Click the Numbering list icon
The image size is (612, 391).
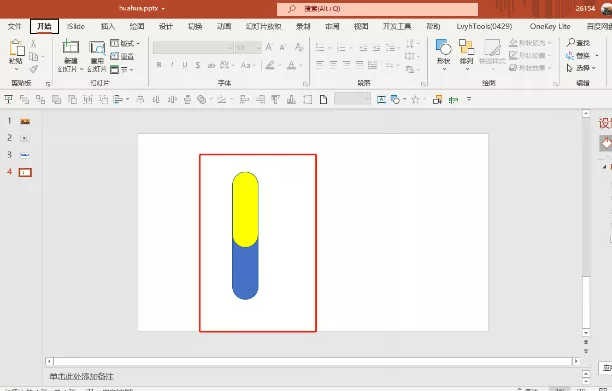(341, 48)
